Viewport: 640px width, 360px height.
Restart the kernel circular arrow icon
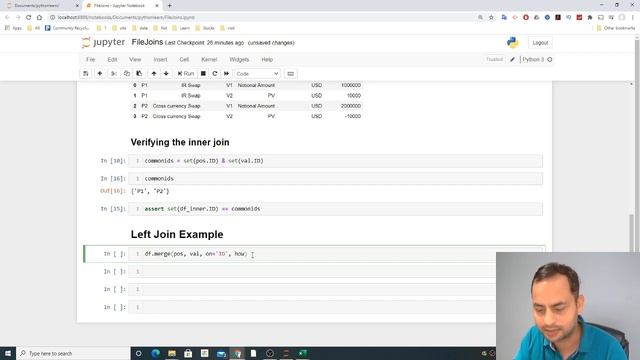[x=215, y=73]
